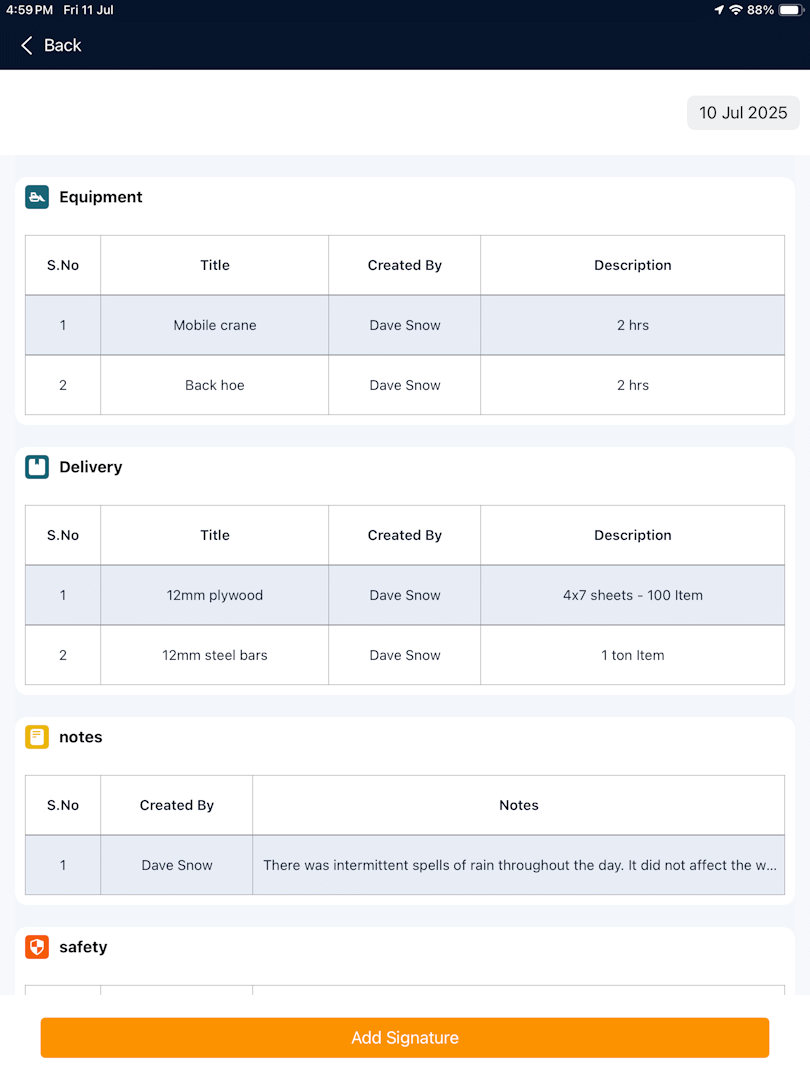
Task: Click the Notes column header
Action: [519, 805]
